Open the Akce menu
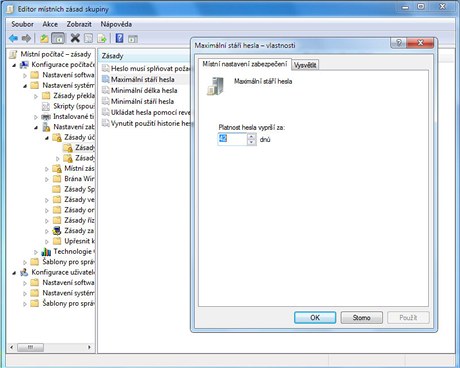This screenshot has width=460, height=368. (x=50, y=24)
